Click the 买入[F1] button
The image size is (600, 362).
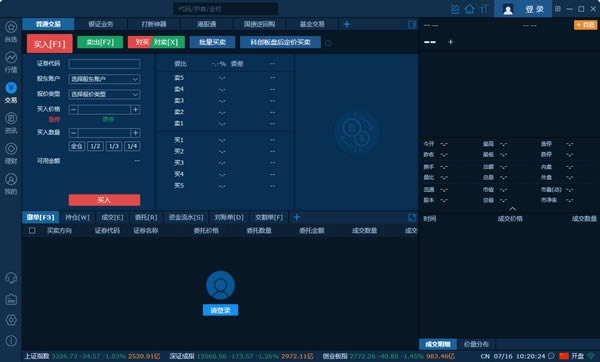[49, 44]
